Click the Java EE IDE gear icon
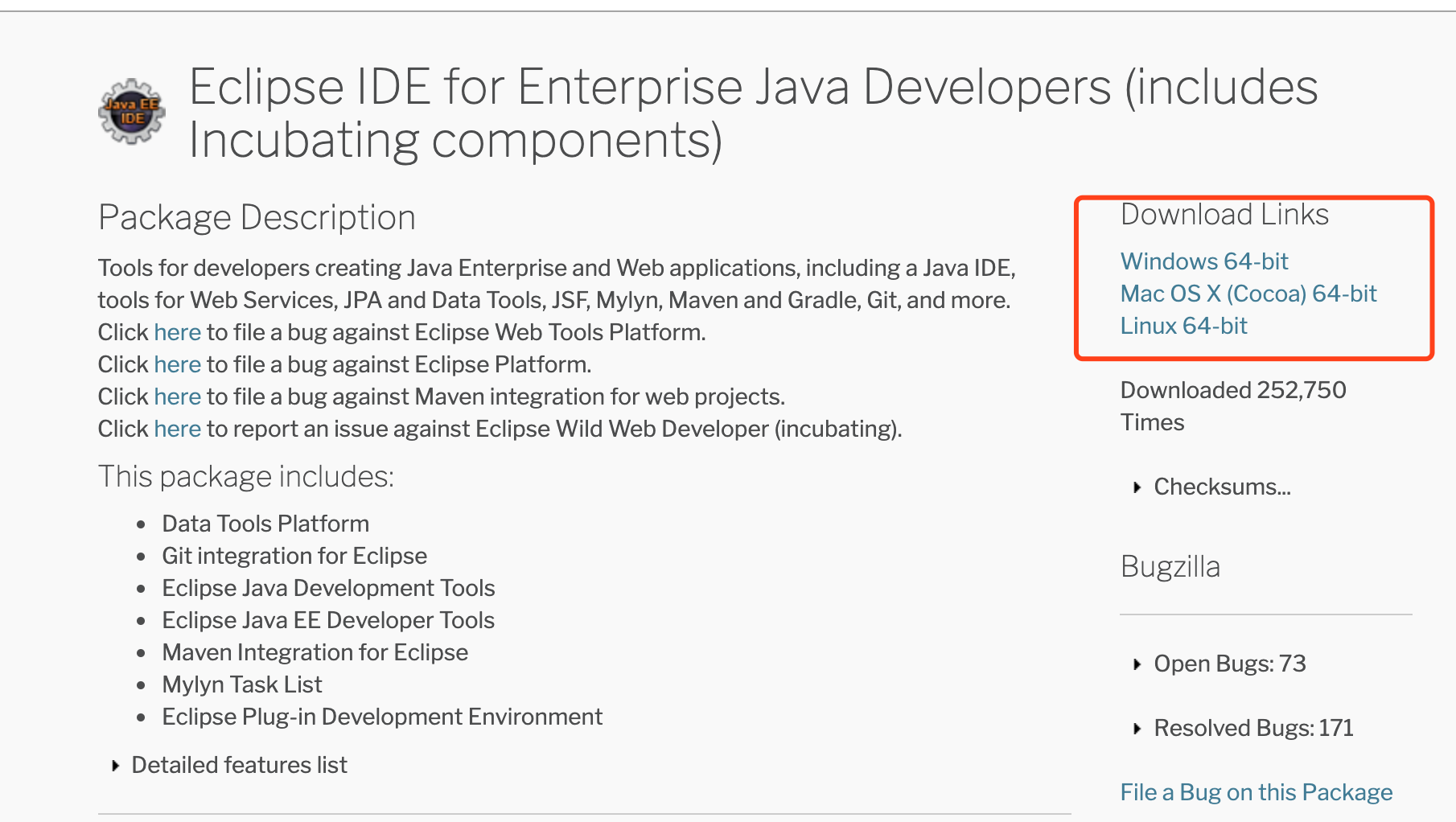 coord(132,112)
